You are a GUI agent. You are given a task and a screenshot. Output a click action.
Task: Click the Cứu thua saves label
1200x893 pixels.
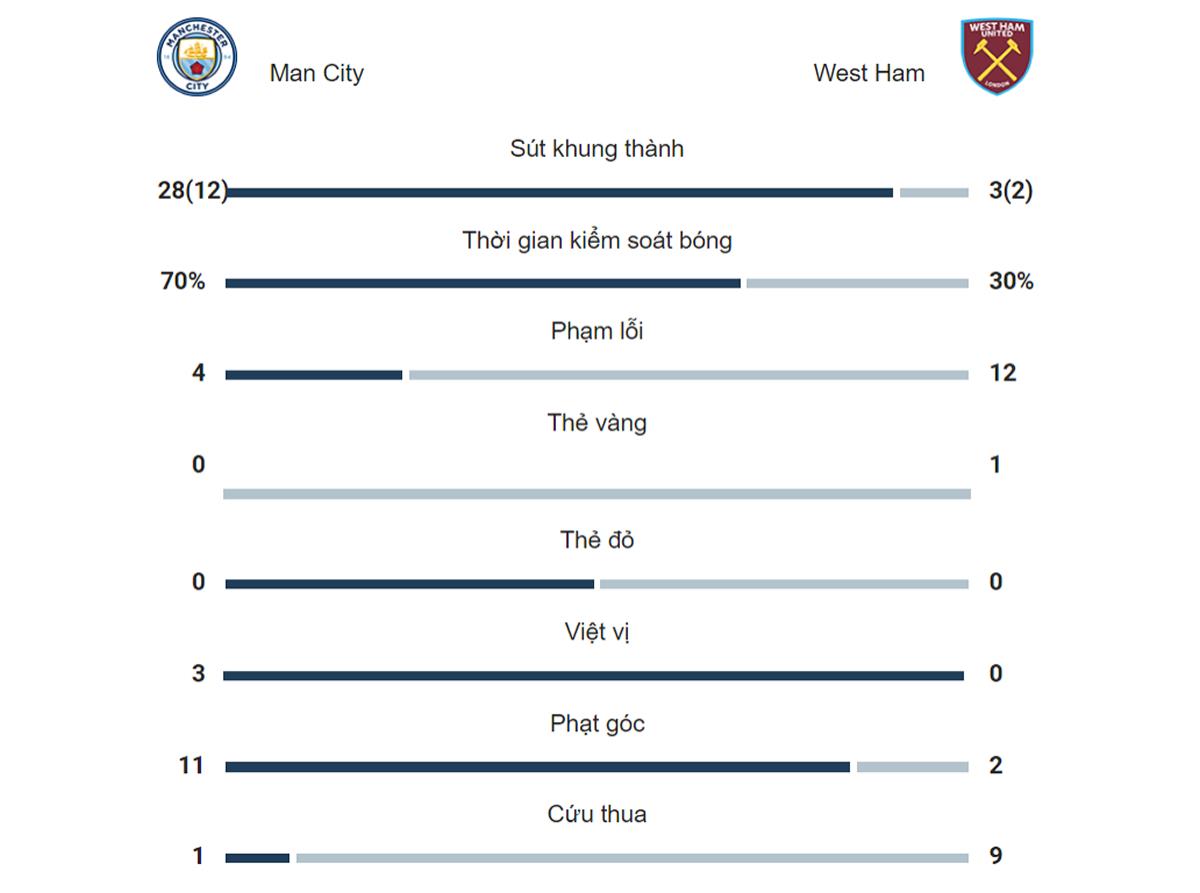point(597,814)
